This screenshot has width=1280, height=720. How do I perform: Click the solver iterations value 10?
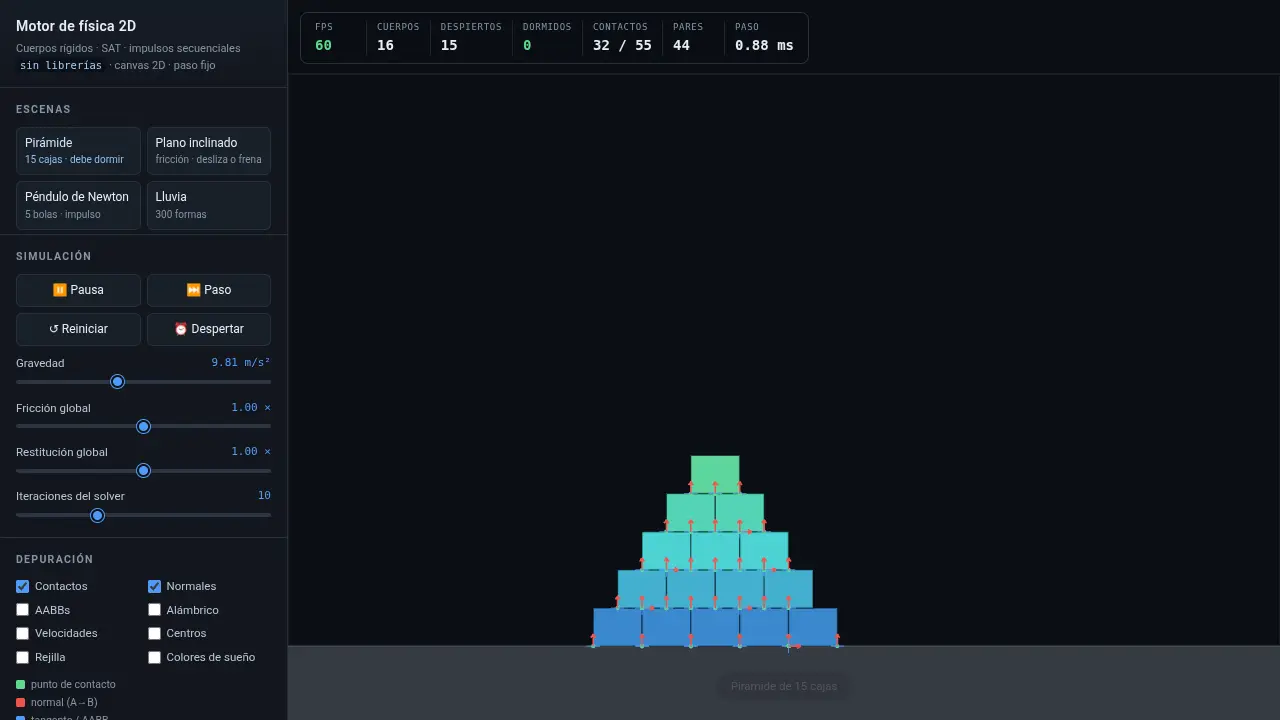264,496
